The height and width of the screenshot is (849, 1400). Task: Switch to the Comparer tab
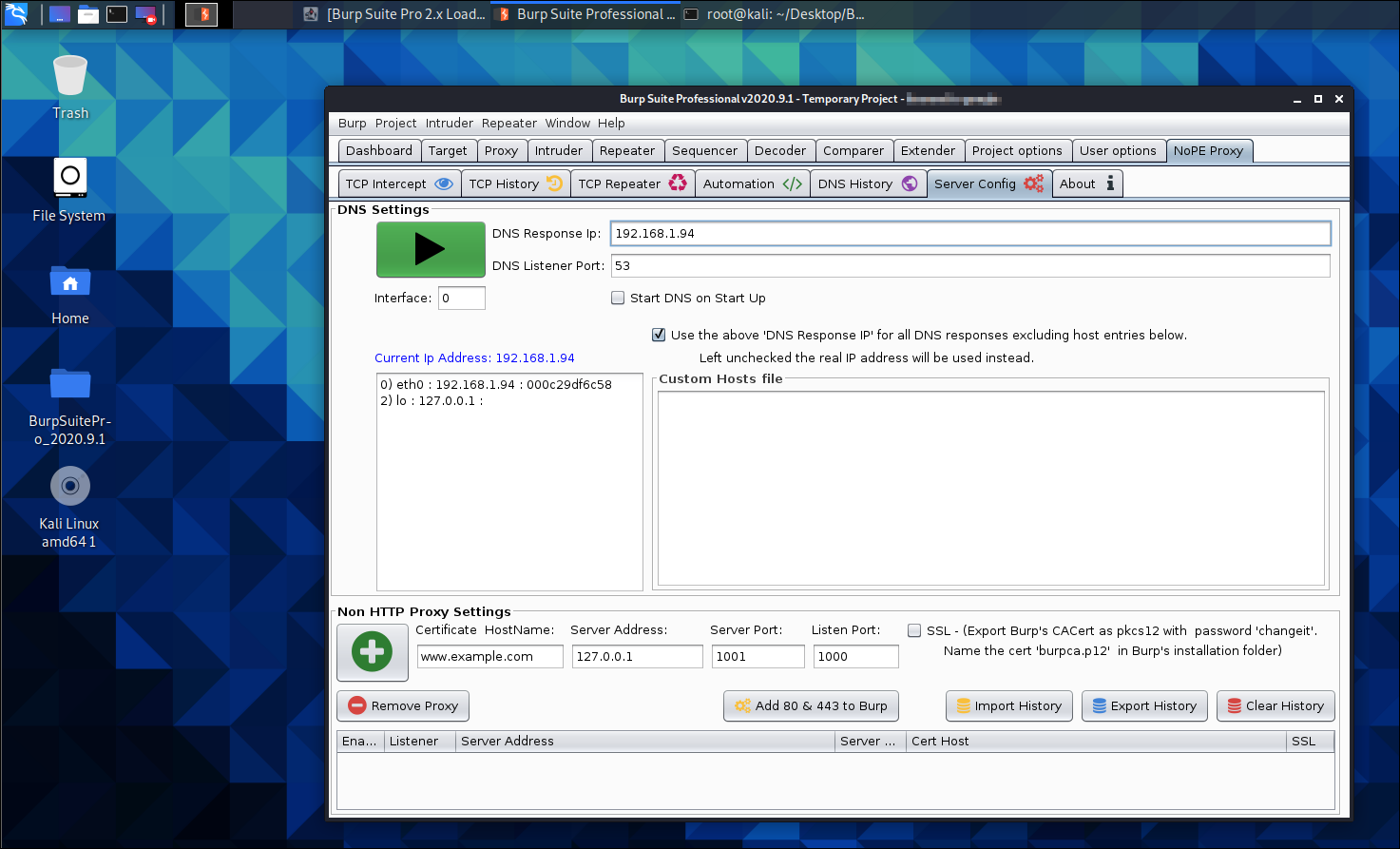[853, 150]
